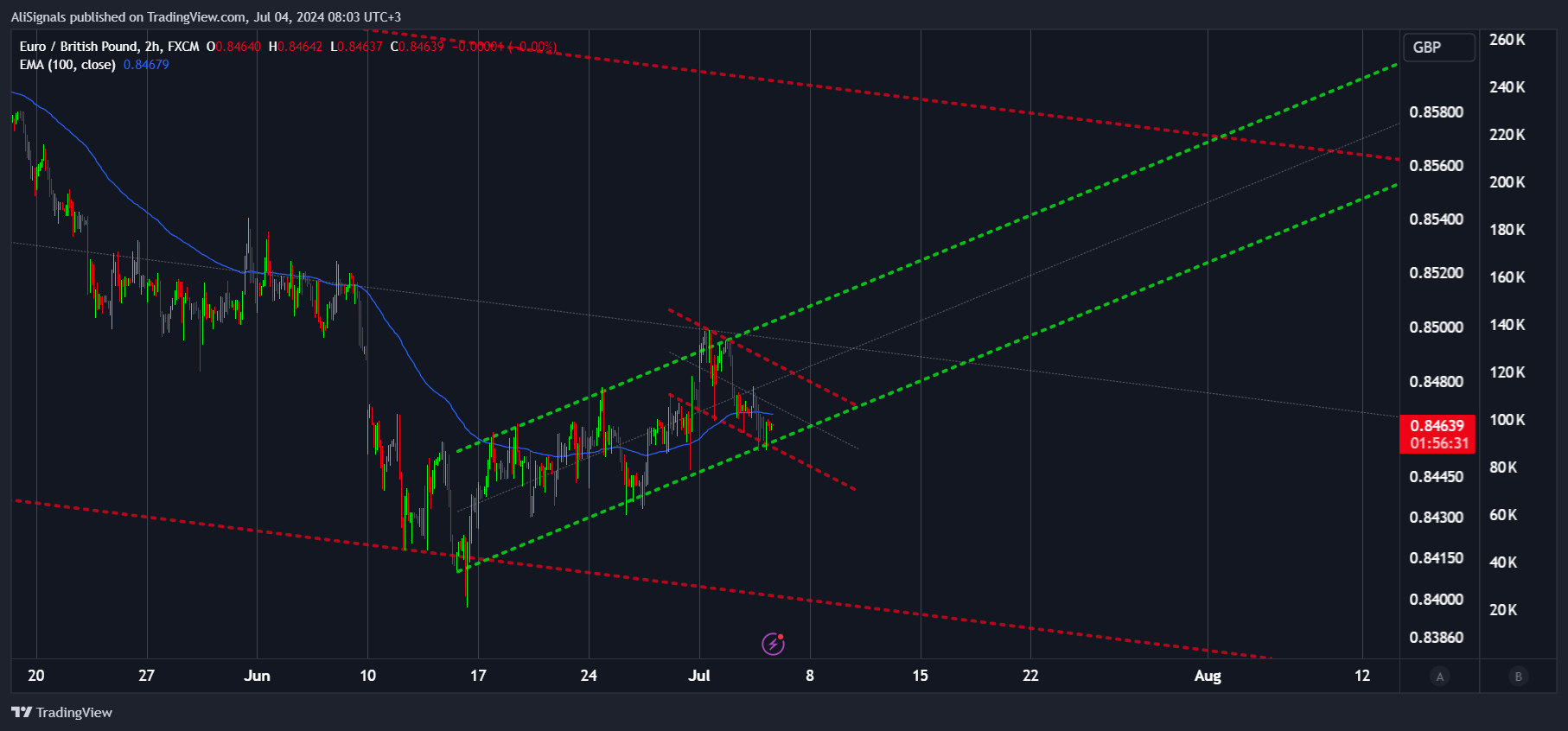Click the Aug date label on time axis
The height and width of the screenshot is (731, 1568).
1208,676
